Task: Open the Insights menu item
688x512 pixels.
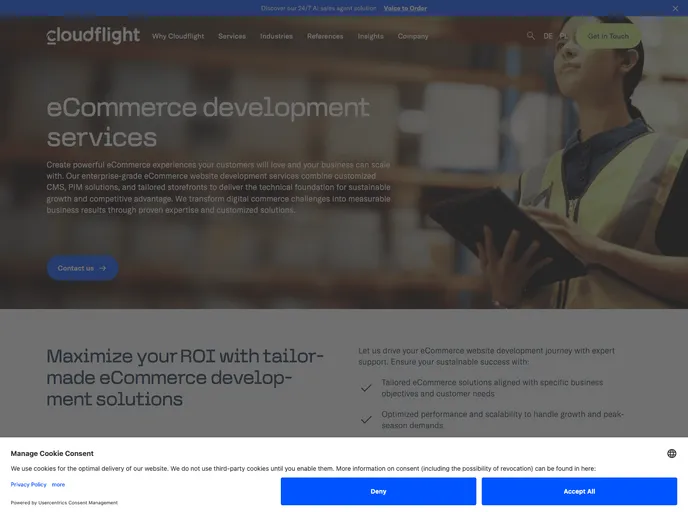Action: [x=370, y=36]
